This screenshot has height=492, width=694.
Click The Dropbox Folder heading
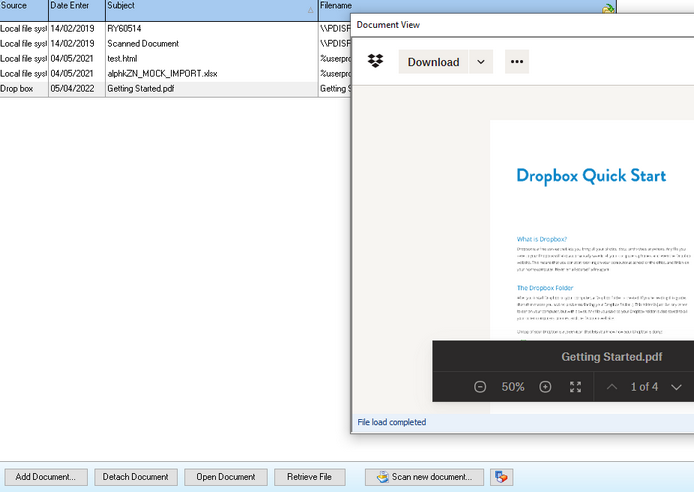[x=545, y=288]
